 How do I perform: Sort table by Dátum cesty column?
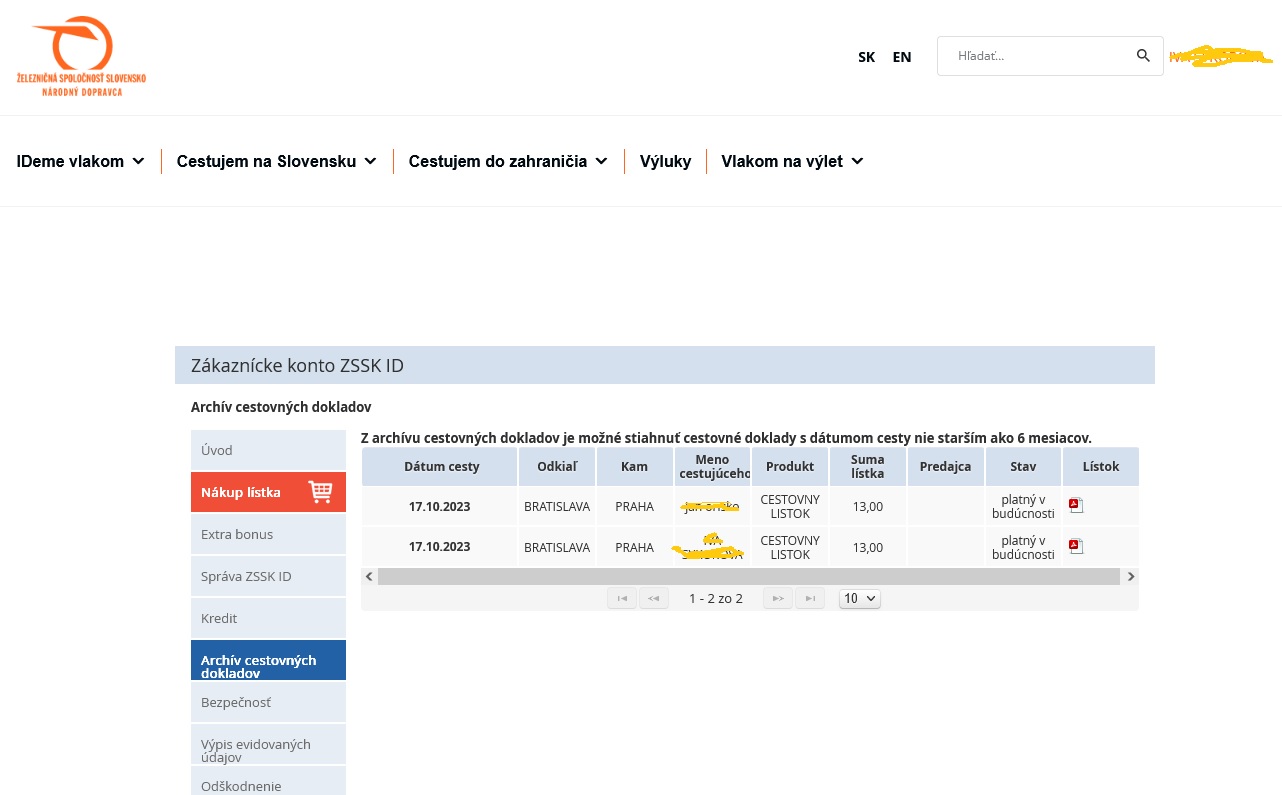(441, 466)
